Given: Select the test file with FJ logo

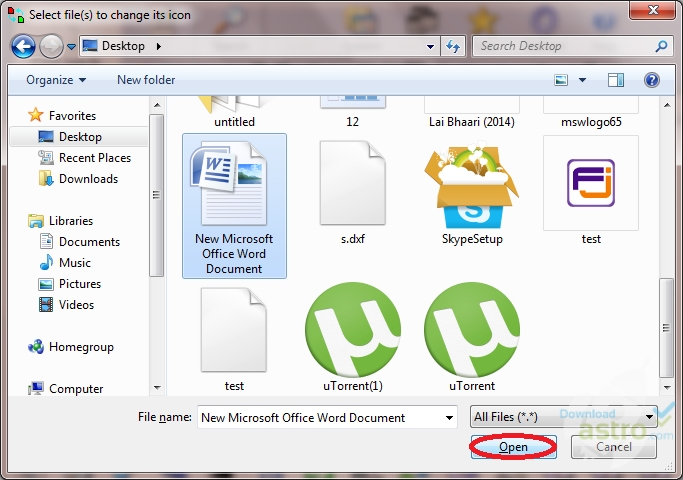Looking at the screenshot, I should point(591,191).
